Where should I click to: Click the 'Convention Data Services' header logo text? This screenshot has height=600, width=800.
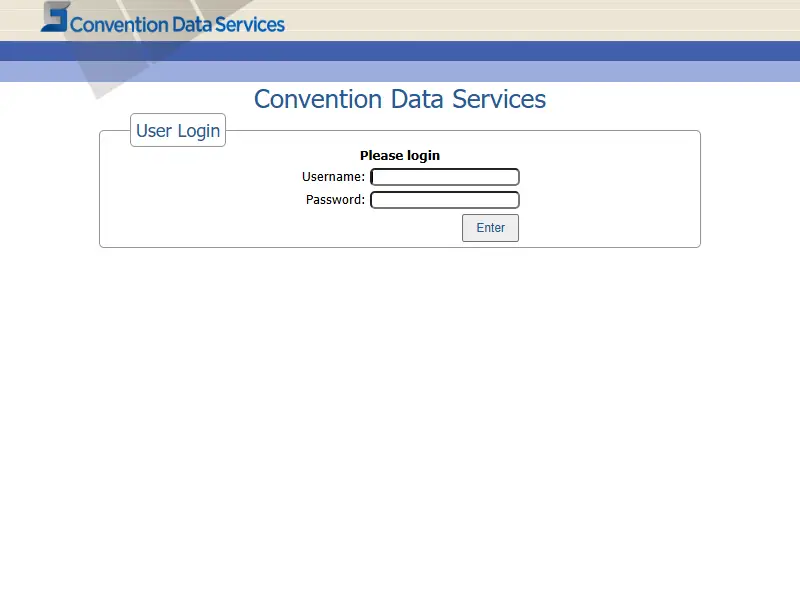(x=177, y=24)
